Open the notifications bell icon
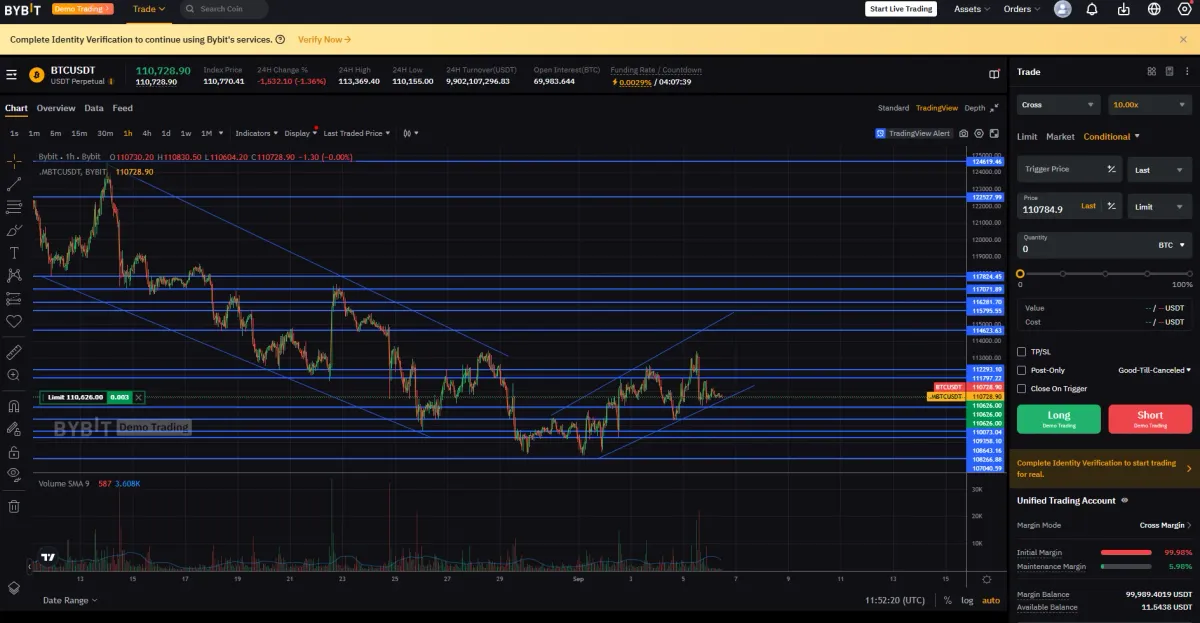Screen dimensions: 1200x623 point(1092,9)
